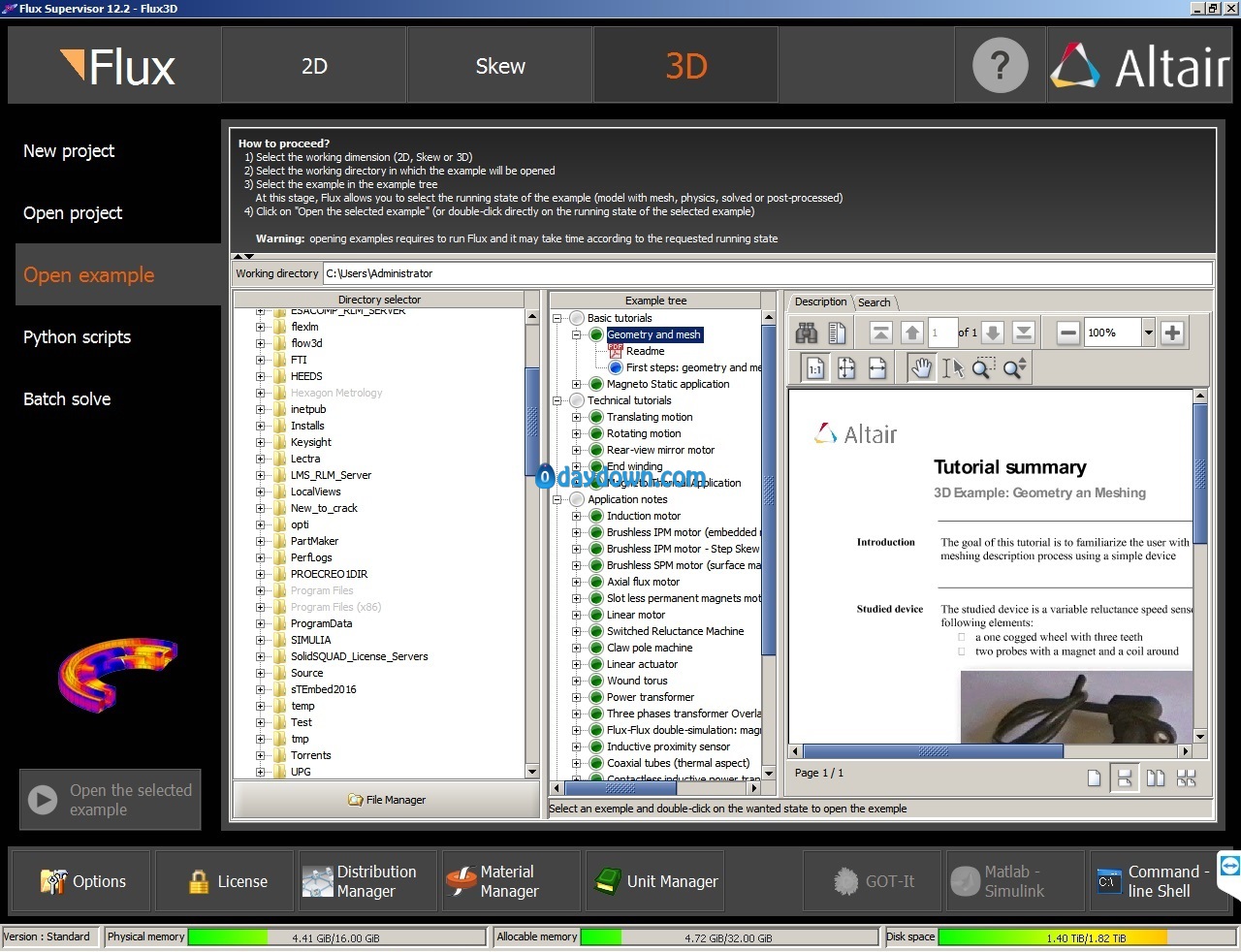Screen dimensions: 1241x952
Task: Go to Batch solve section
Action: [67, 399]
